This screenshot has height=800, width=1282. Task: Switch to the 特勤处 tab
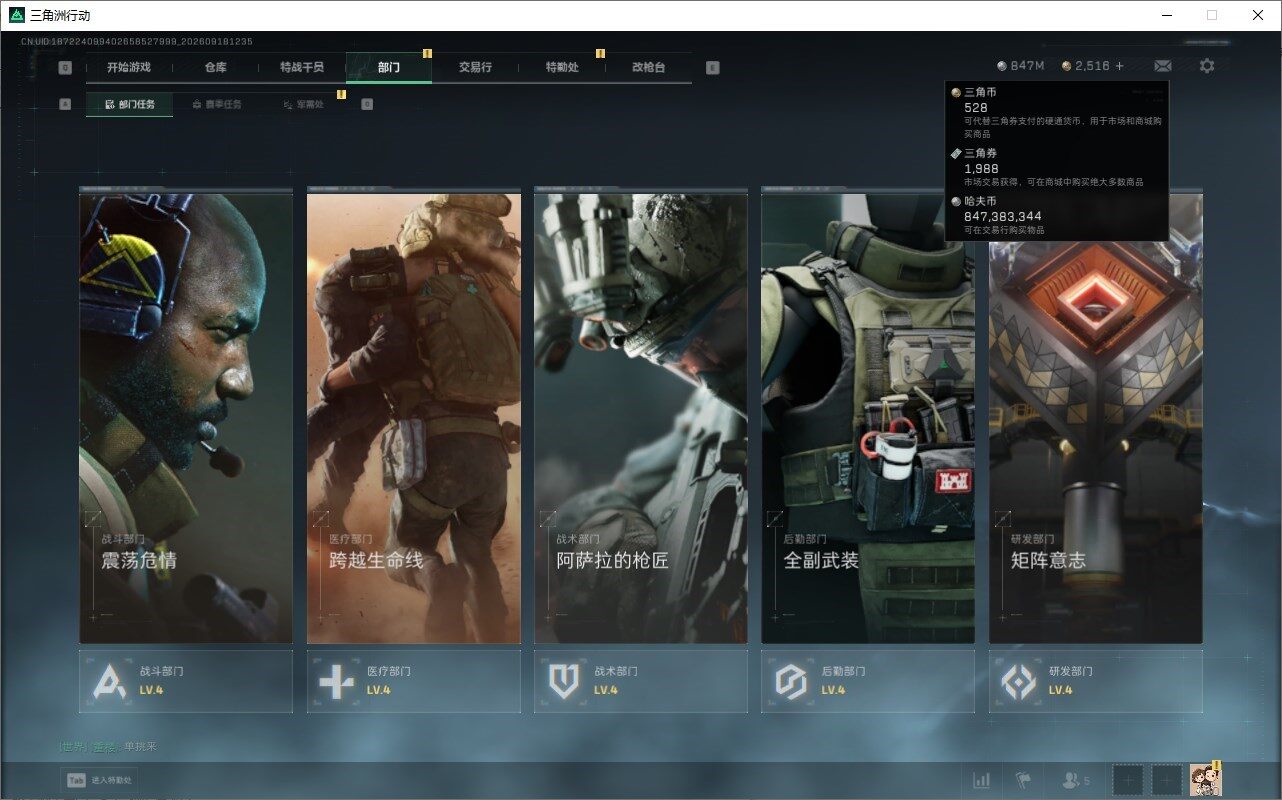[x=562, y=67]
